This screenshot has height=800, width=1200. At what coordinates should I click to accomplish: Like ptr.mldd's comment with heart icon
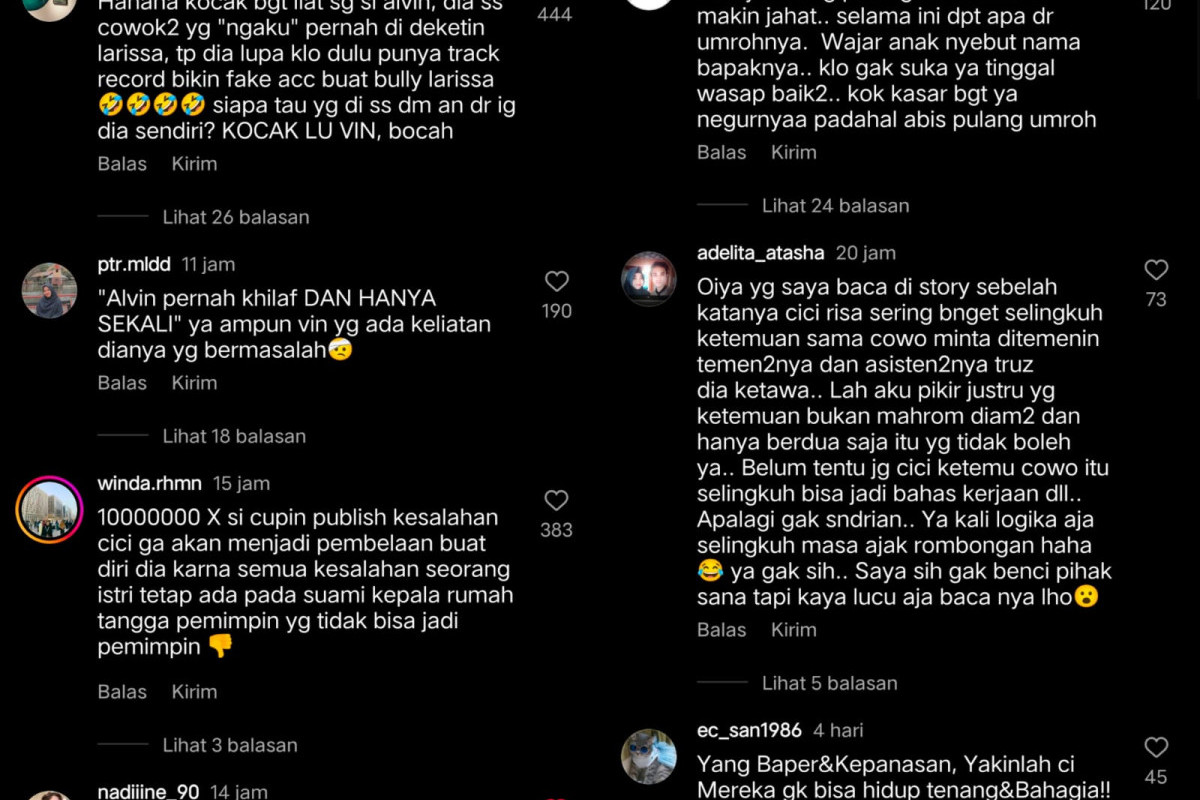557,281
